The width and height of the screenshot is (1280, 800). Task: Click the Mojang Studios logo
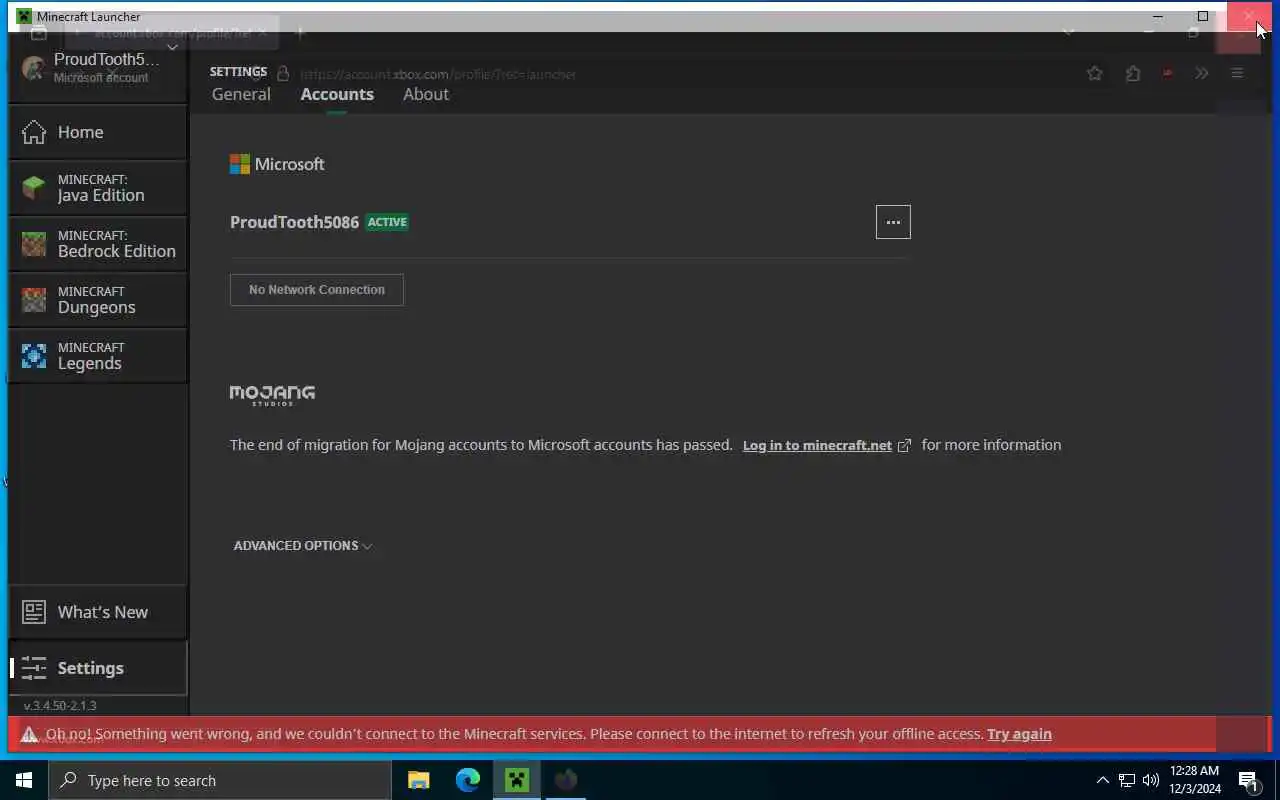(272, 395)
